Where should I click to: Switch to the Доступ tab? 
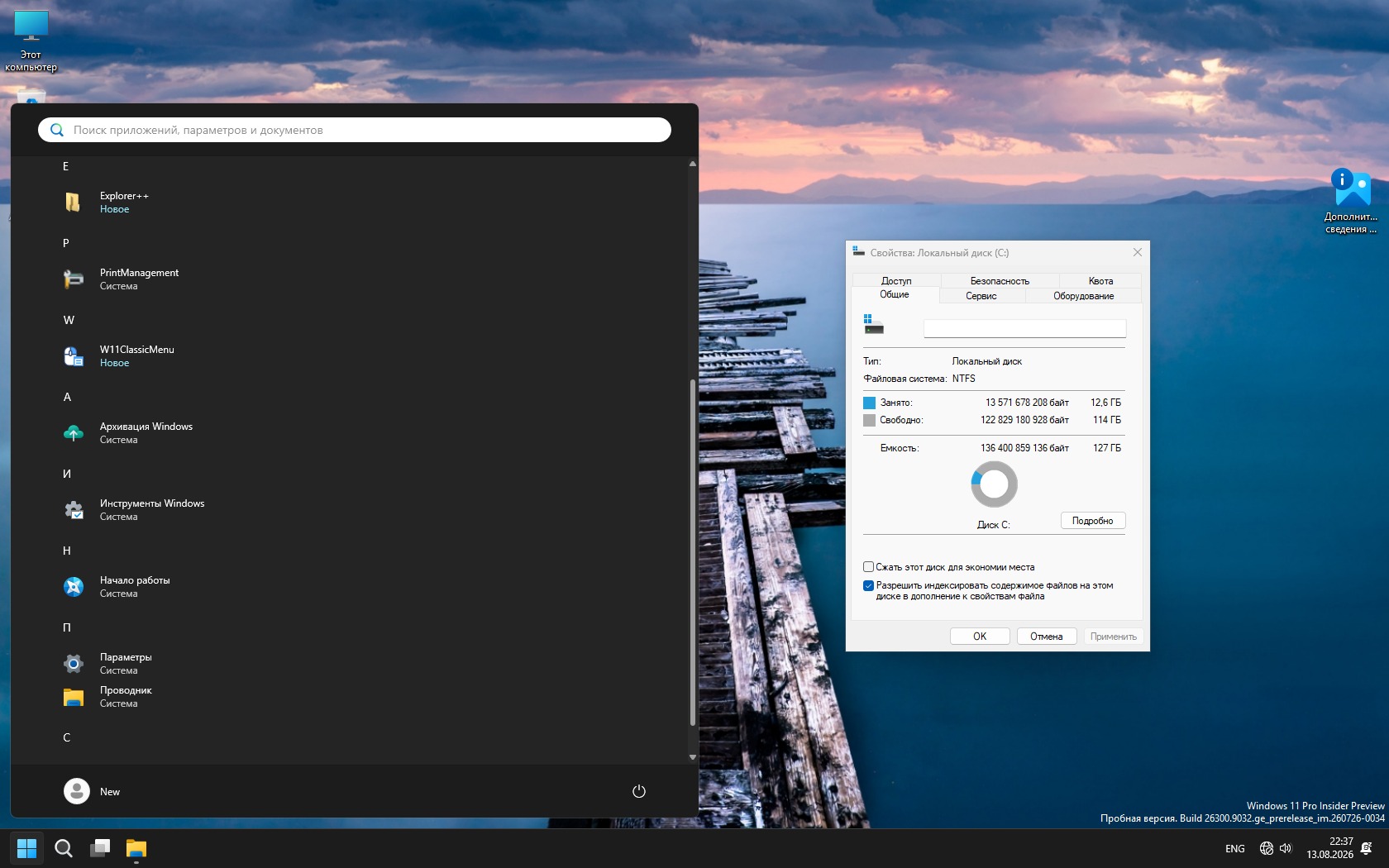tap(896, 281)
